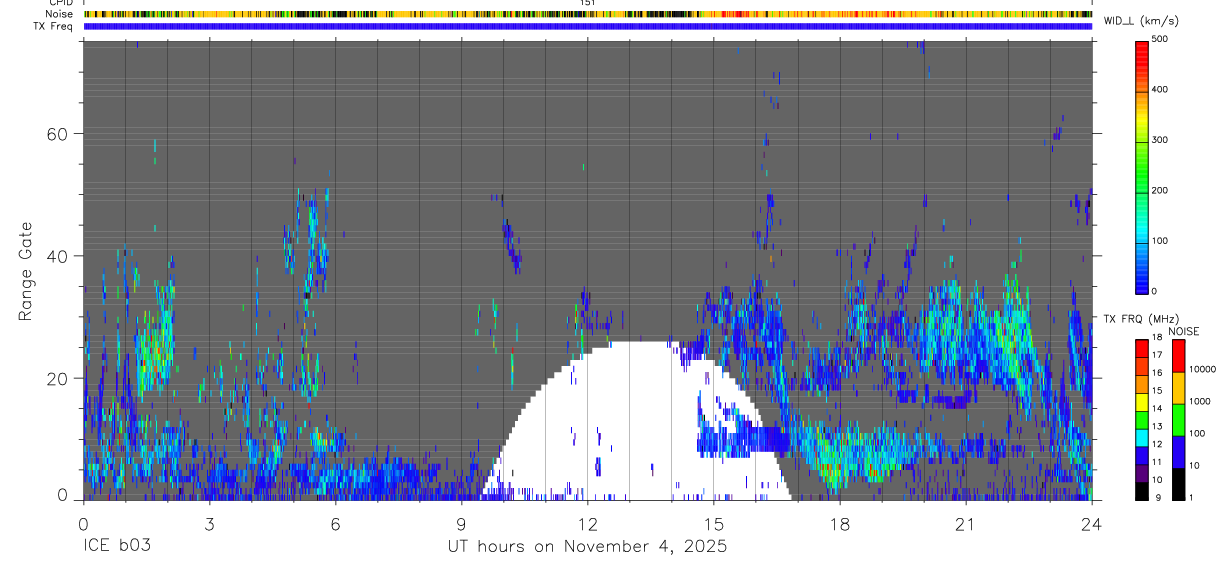Click the red top segment of the NOISE bar

[x=1177, y=355]
